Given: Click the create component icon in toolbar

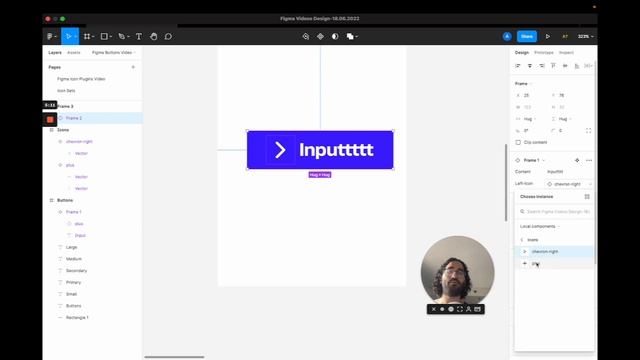Looking at the screenshot, I should [320, 36].
